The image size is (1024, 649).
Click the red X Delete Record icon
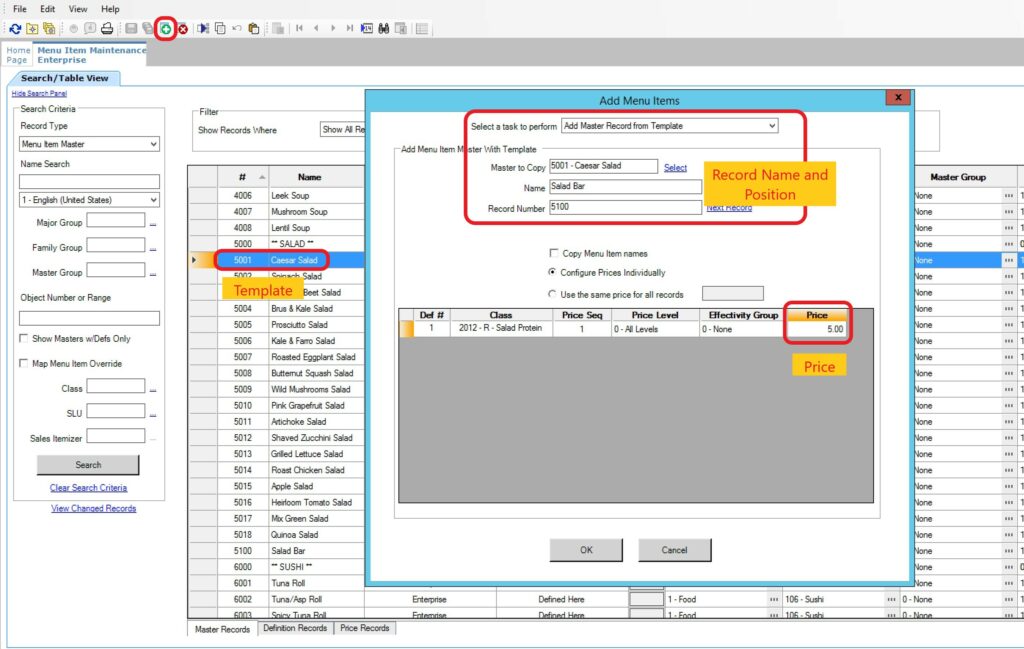click(183, 29)
